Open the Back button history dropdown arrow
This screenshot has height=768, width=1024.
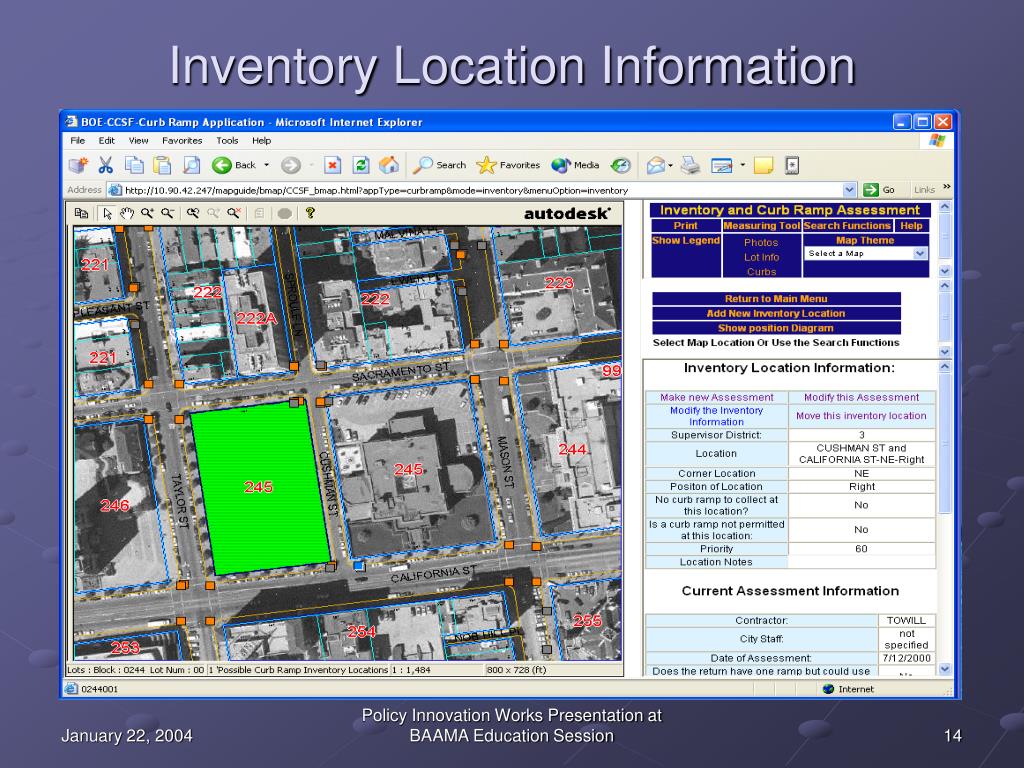coord(266,165)
